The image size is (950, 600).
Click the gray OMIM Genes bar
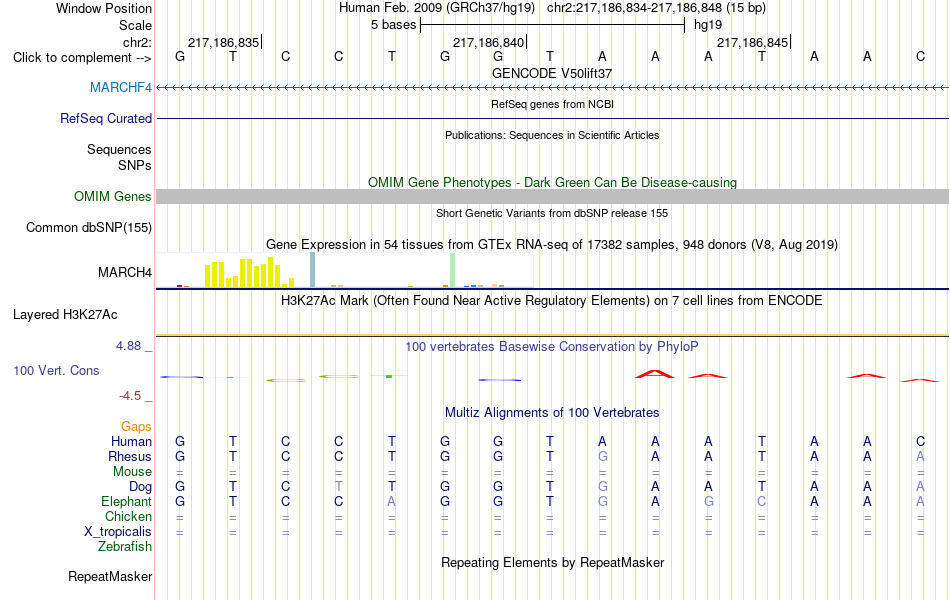552,196
